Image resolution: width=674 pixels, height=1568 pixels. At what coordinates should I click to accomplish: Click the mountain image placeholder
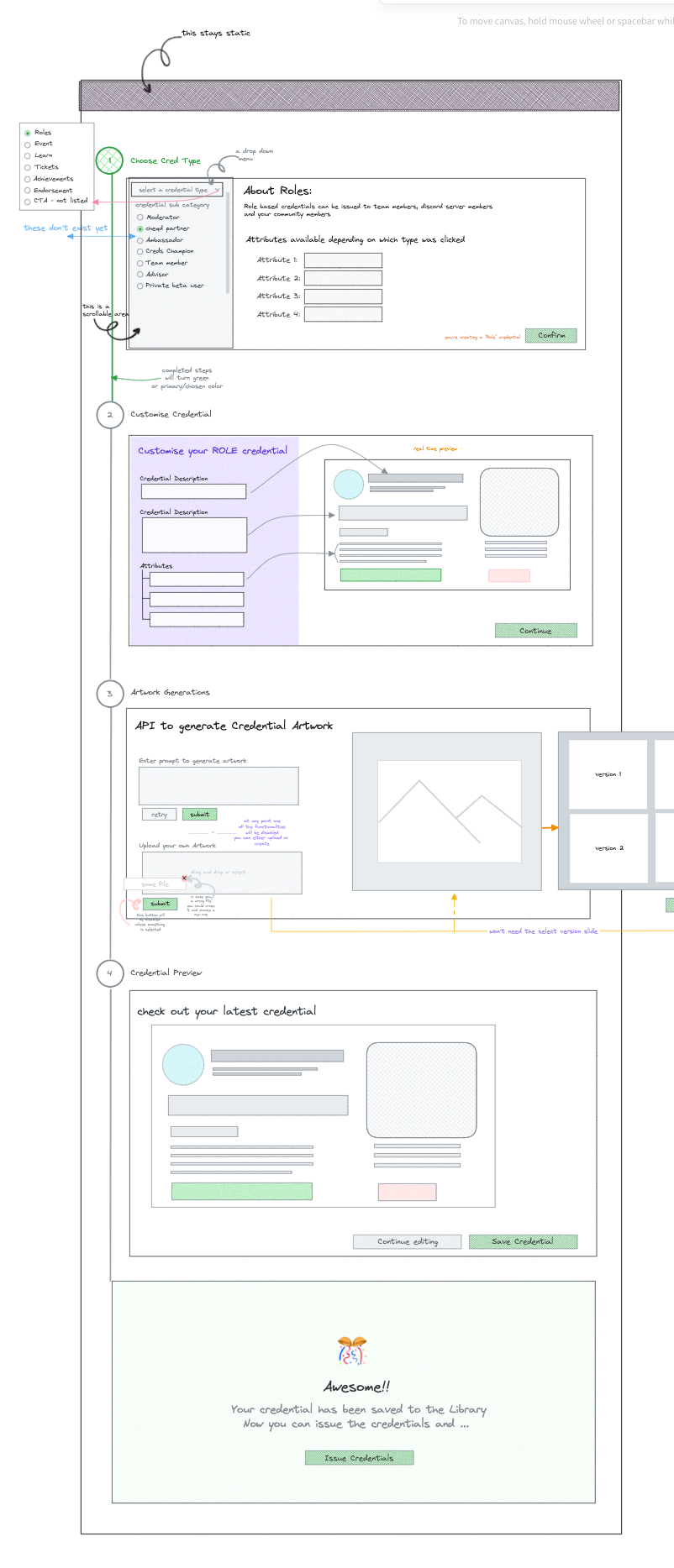pyautogui.click(x=449, y=811)
